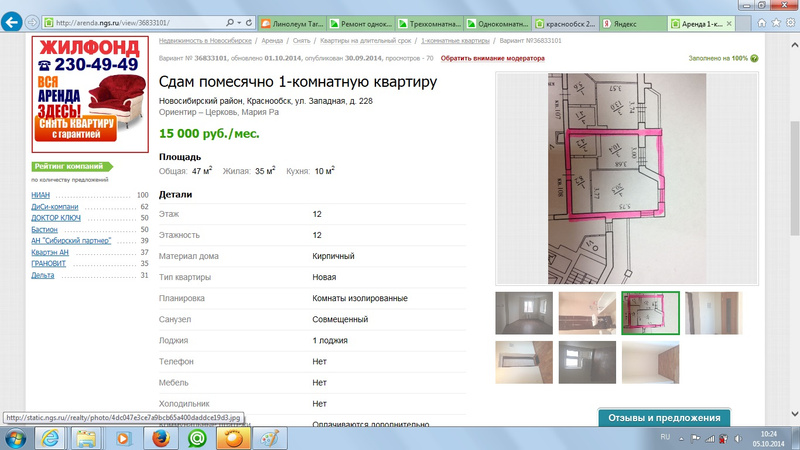Open Firefox from the taskbar
Screen dimensions: 800x450
pos(160,438)
